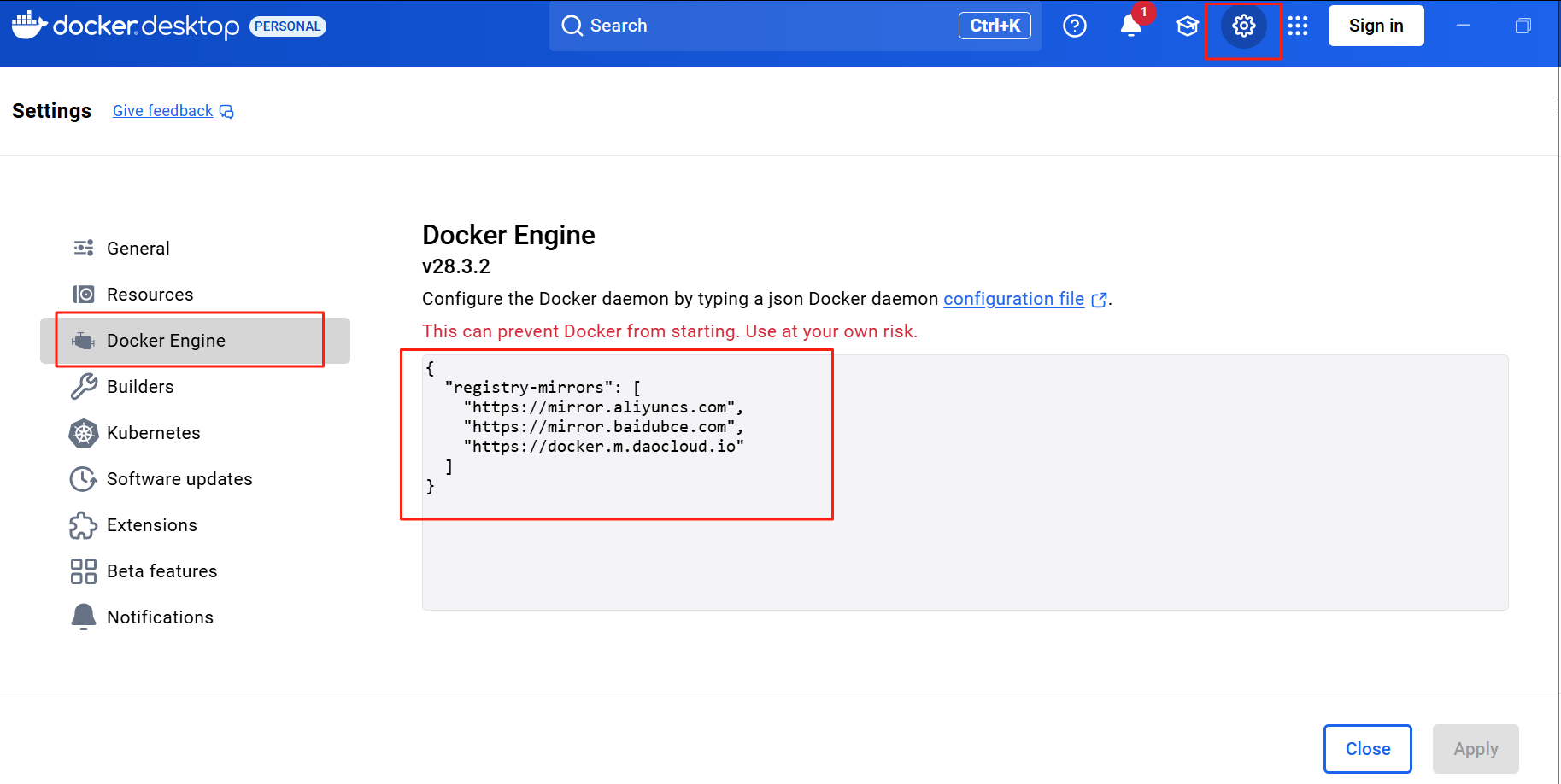The image size is (1561, 784).
Task: Open the configuration file link
Action: pyautogui.click(x=1013, y=299)
